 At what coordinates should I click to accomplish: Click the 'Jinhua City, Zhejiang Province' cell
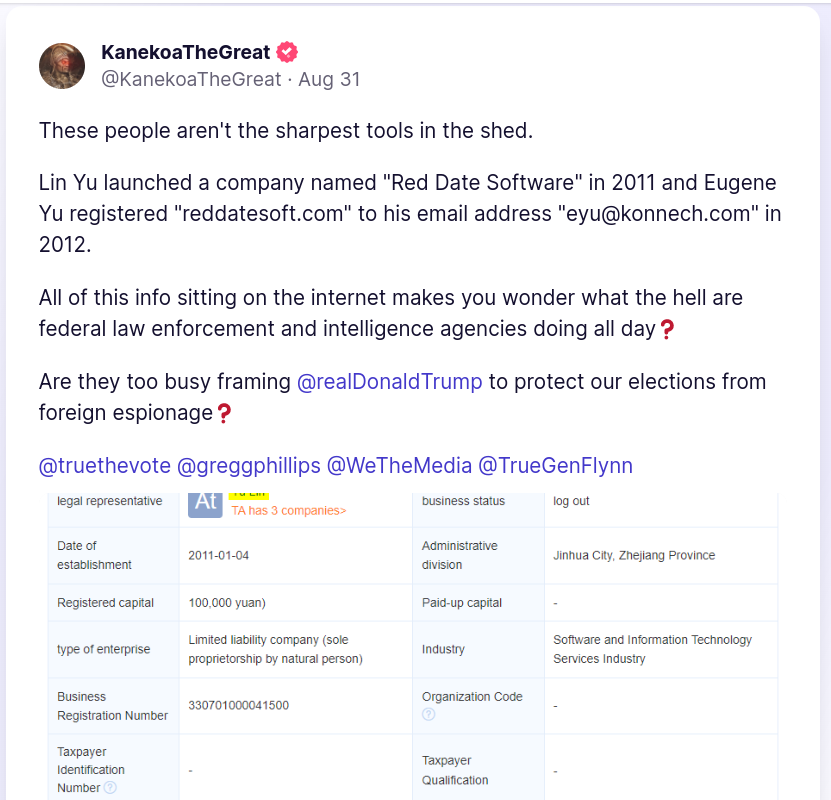click(x=634, y=555)
